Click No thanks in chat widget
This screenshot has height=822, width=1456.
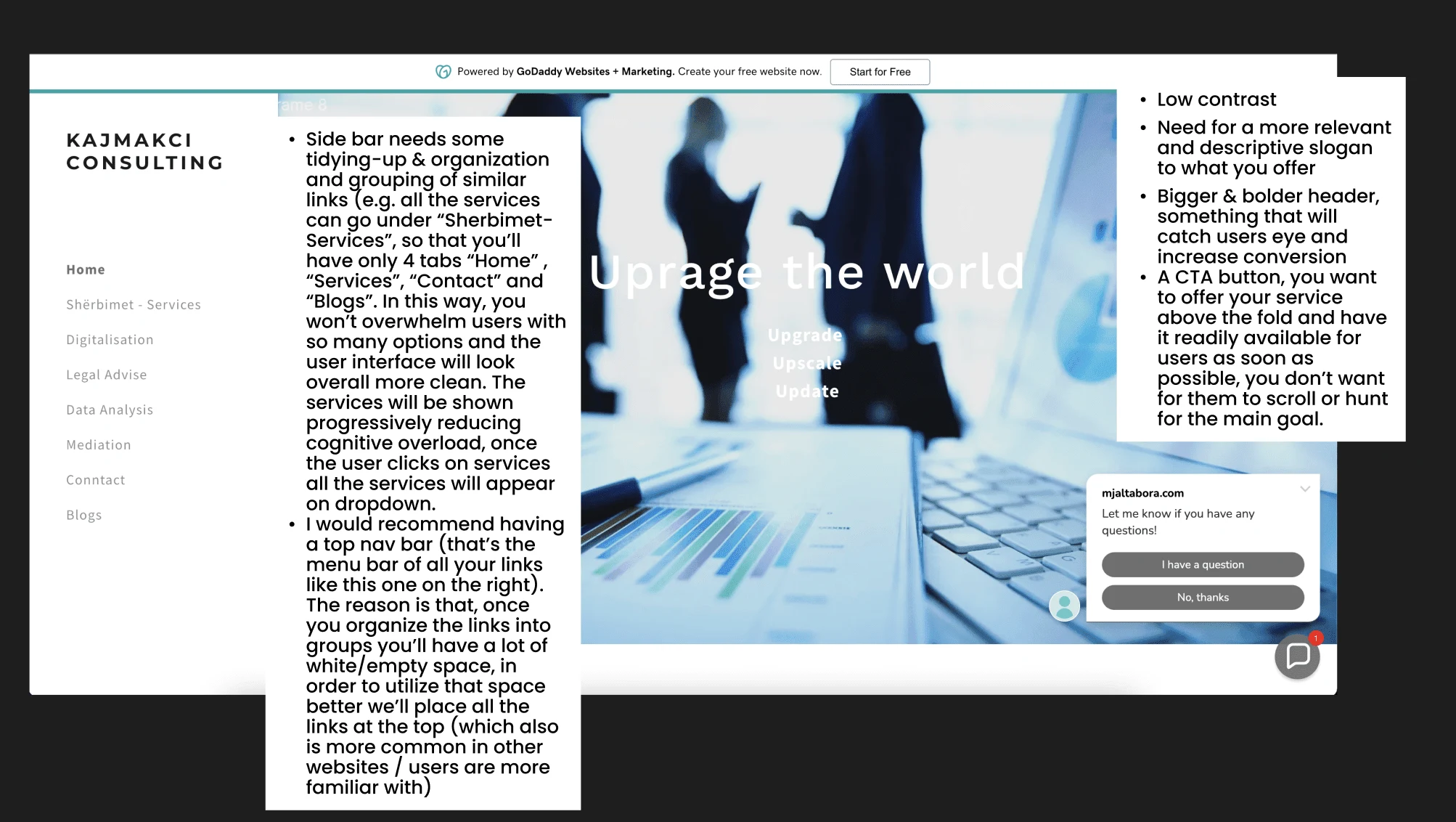click(x=1202, y=597)
